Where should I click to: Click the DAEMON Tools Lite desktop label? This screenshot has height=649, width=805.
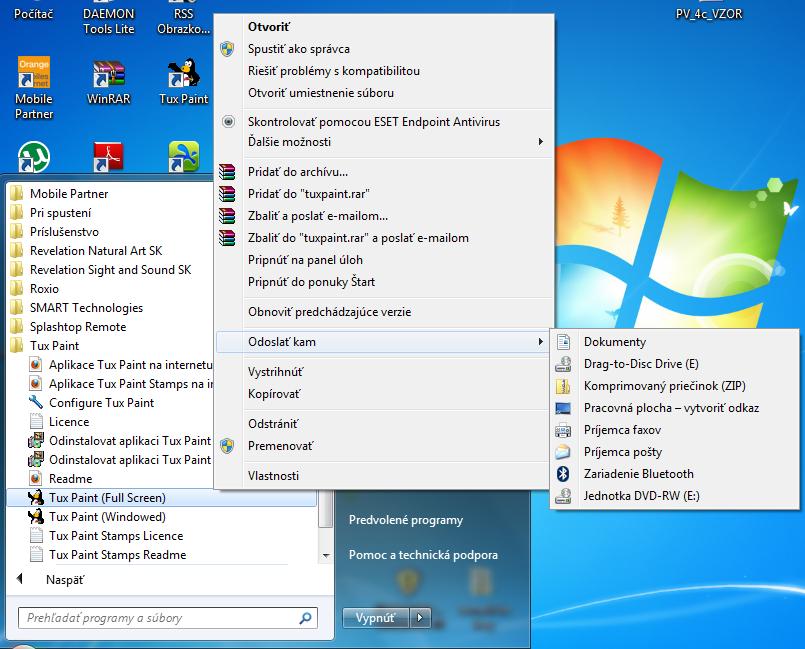(109, 21)
